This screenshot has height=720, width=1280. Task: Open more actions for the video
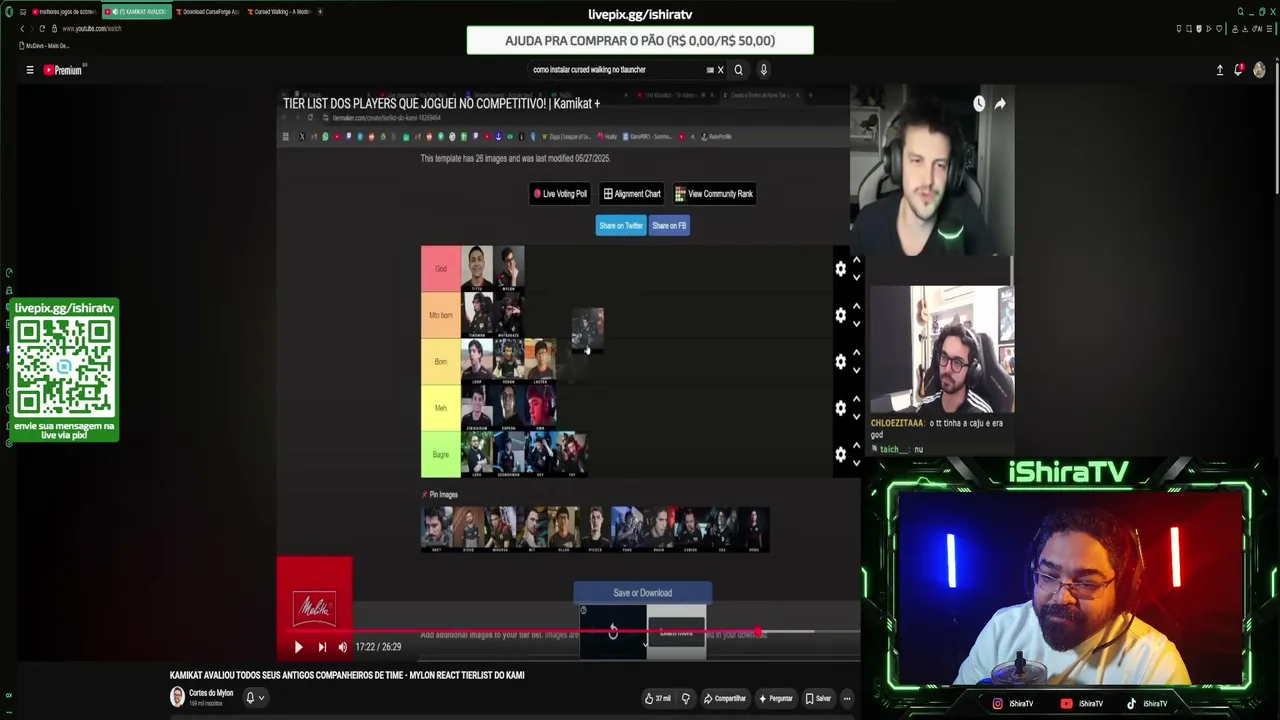coord(847,698)
